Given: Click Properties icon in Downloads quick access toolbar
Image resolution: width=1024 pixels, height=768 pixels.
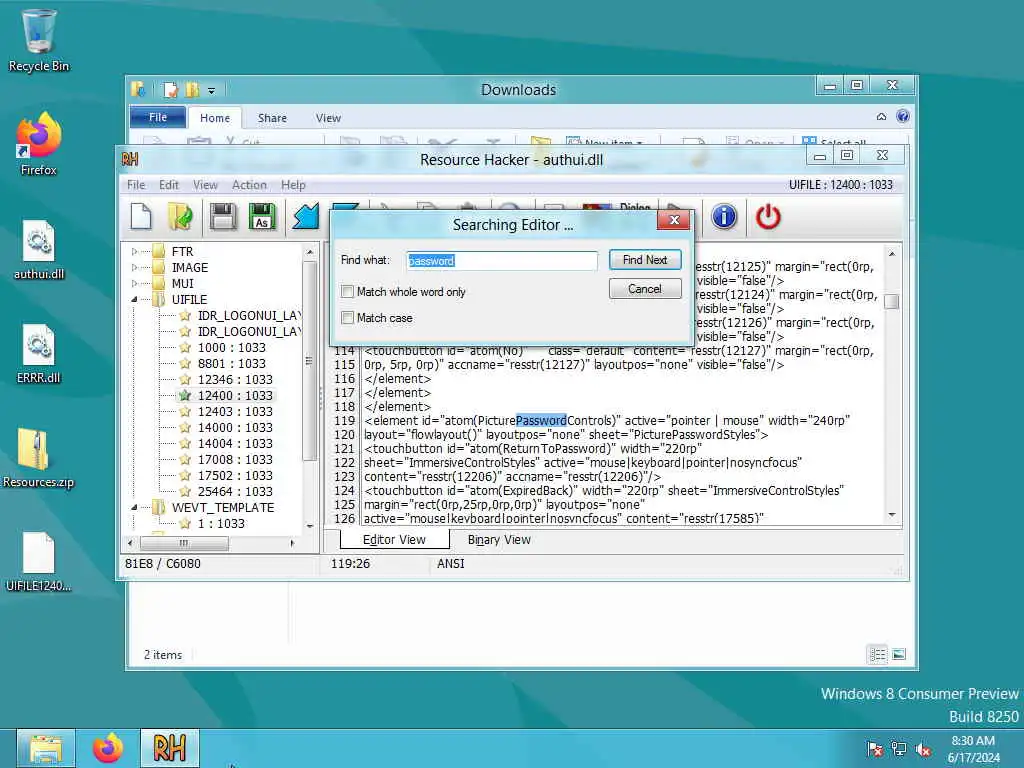Looking at the screenshot, I should pyautogui.click(x=170, y=89).
